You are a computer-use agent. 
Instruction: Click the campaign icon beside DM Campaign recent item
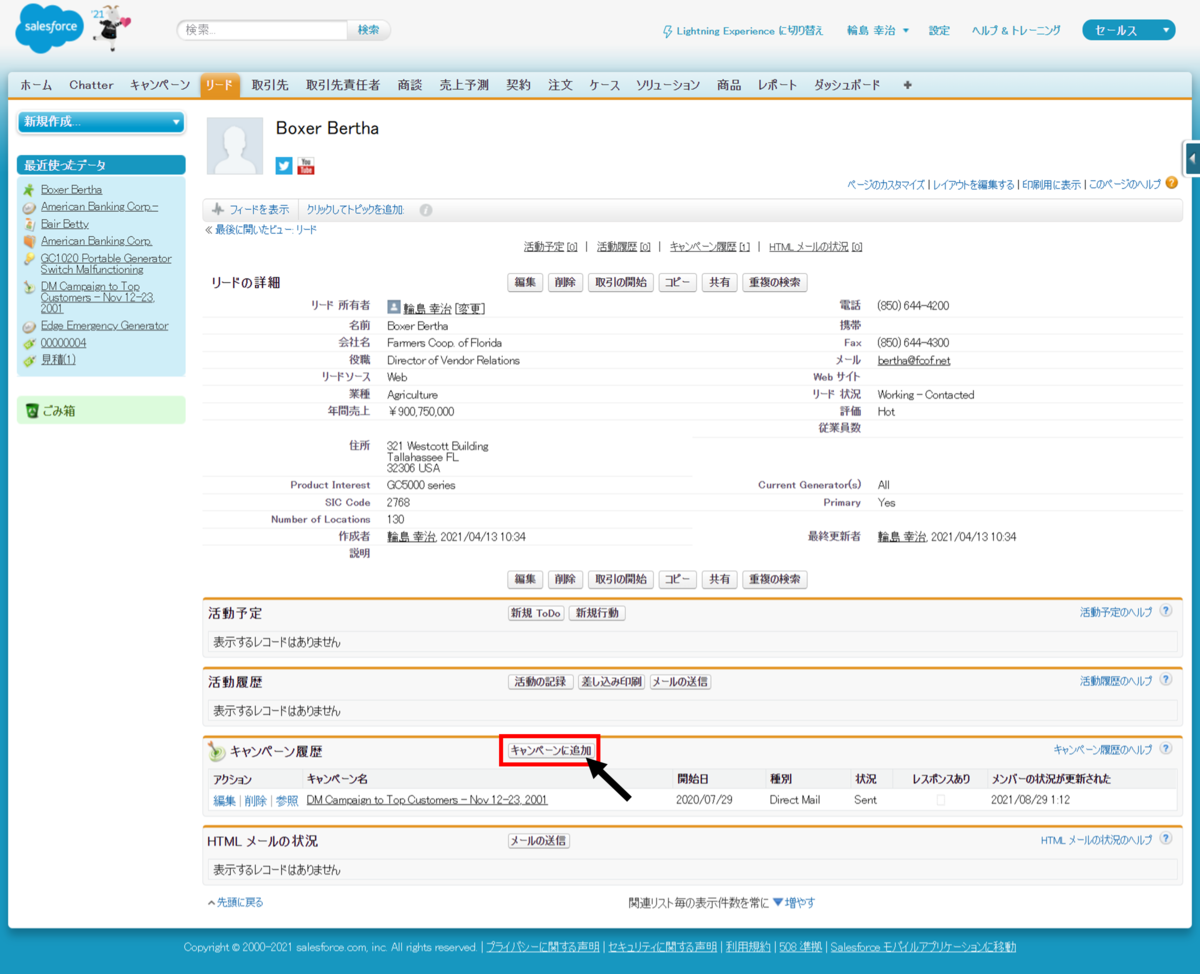30,287
